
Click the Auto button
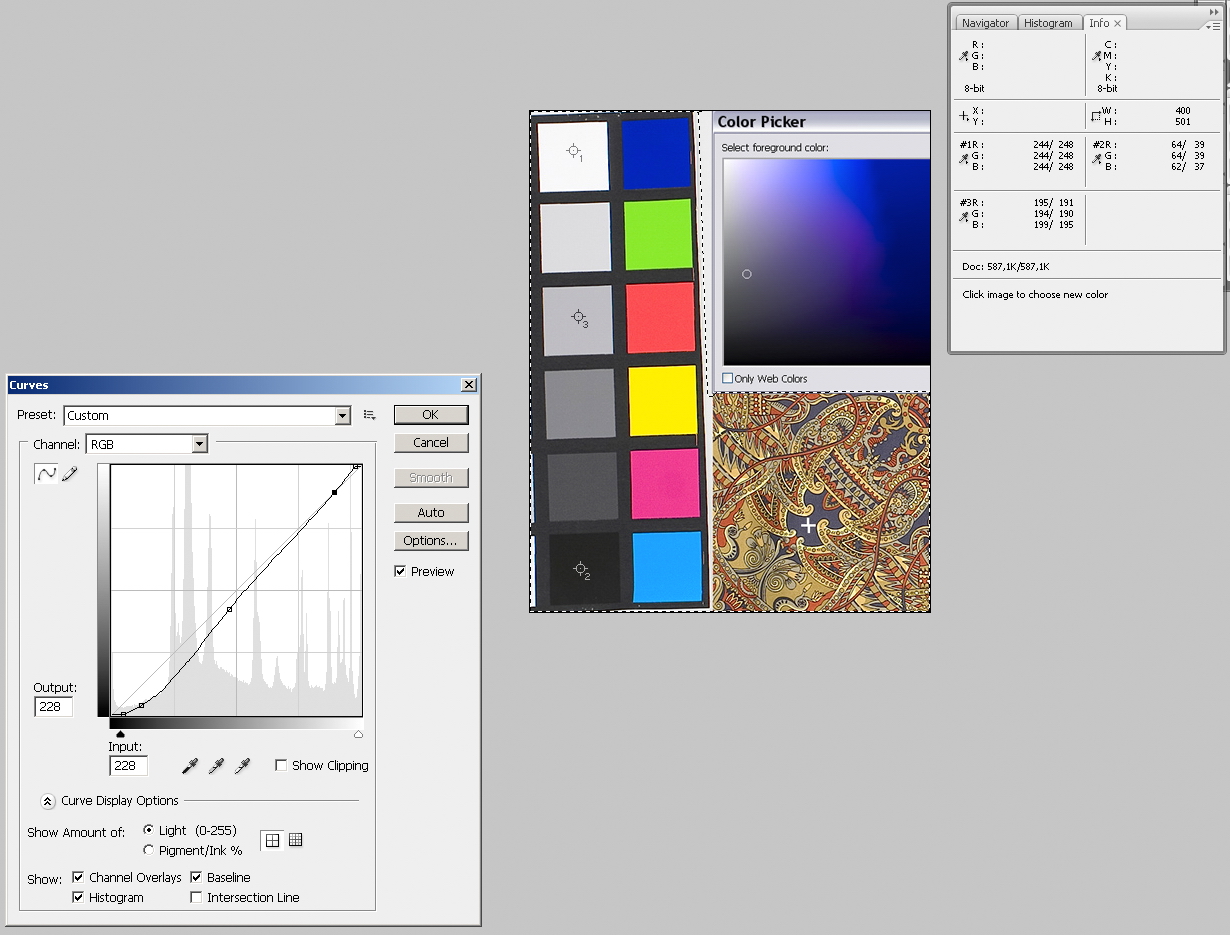[431, 513]
